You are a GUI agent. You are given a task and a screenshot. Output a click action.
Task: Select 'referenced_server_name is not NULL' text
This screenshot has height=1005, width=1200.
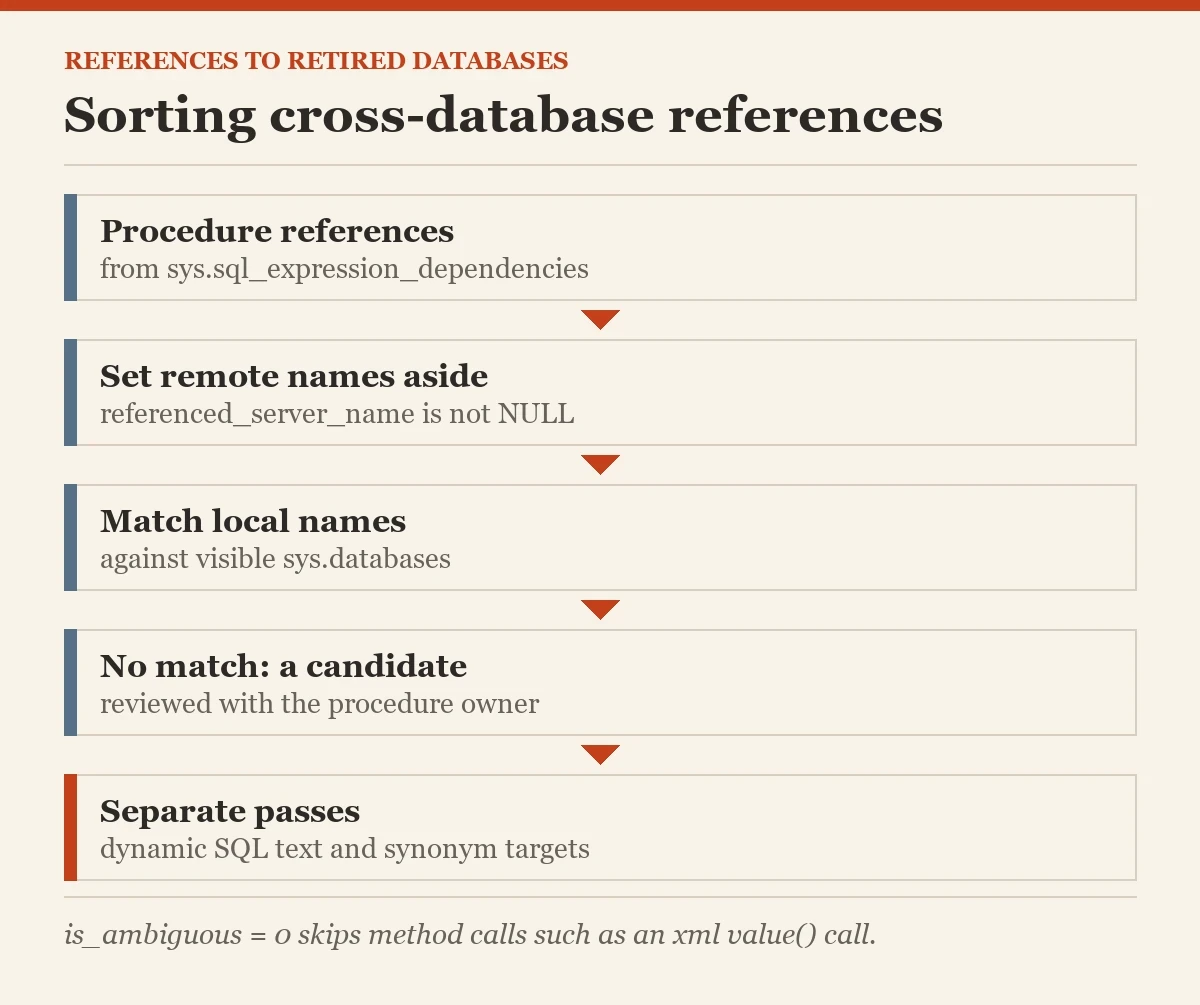[x=337, y=414]
